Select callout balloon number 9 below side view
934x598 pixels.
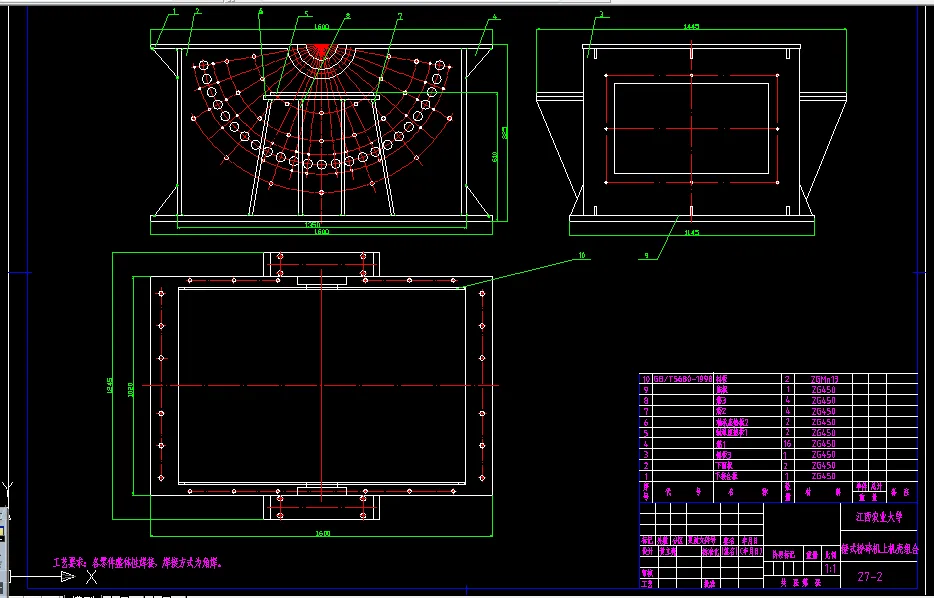point(646,256)
